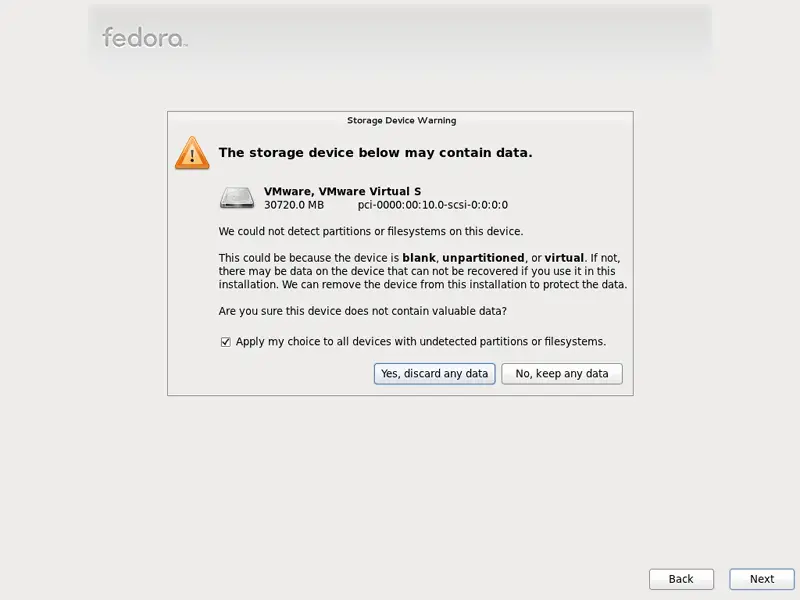This screenshot has width=800, height=600.
Task: Click the bold heading about storage device data
Action: coord(376,153)
